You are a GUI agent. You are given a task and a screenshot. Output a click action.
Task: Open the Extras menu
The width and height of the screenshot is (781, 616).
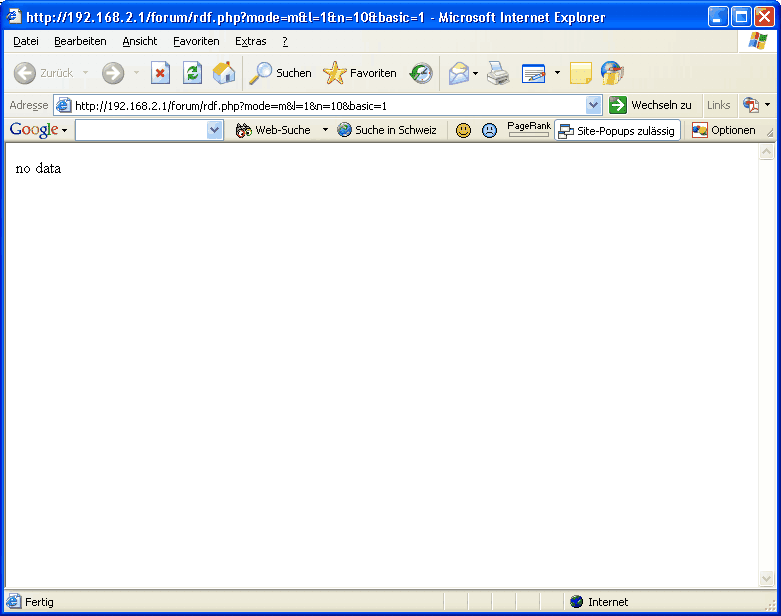(251, 41)
